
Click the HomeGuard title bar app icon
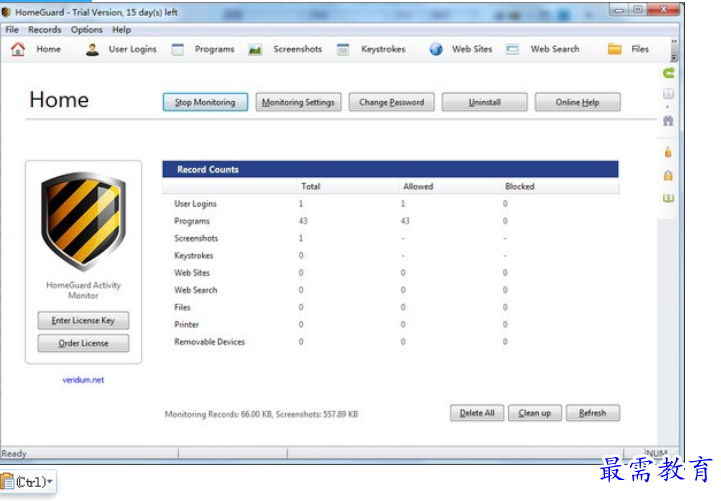[6, 12]
